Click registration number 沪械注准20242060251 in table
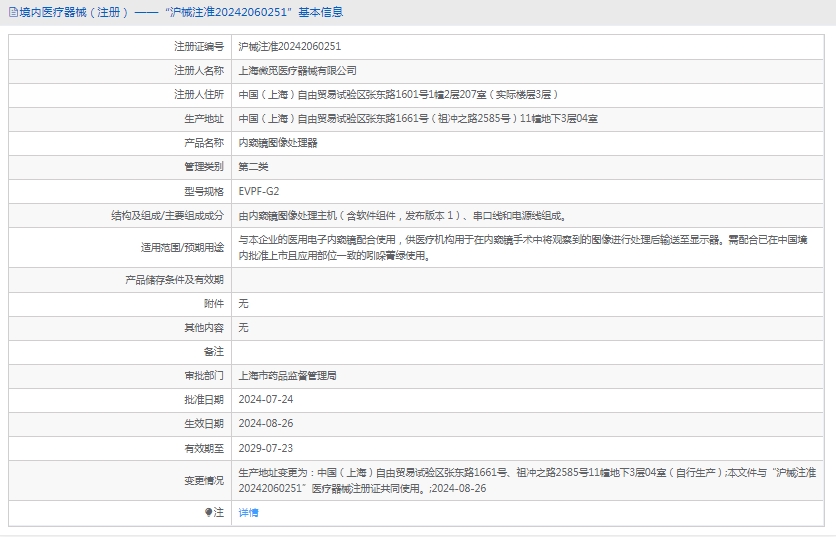Screen dimensions: 836x537 289,46
